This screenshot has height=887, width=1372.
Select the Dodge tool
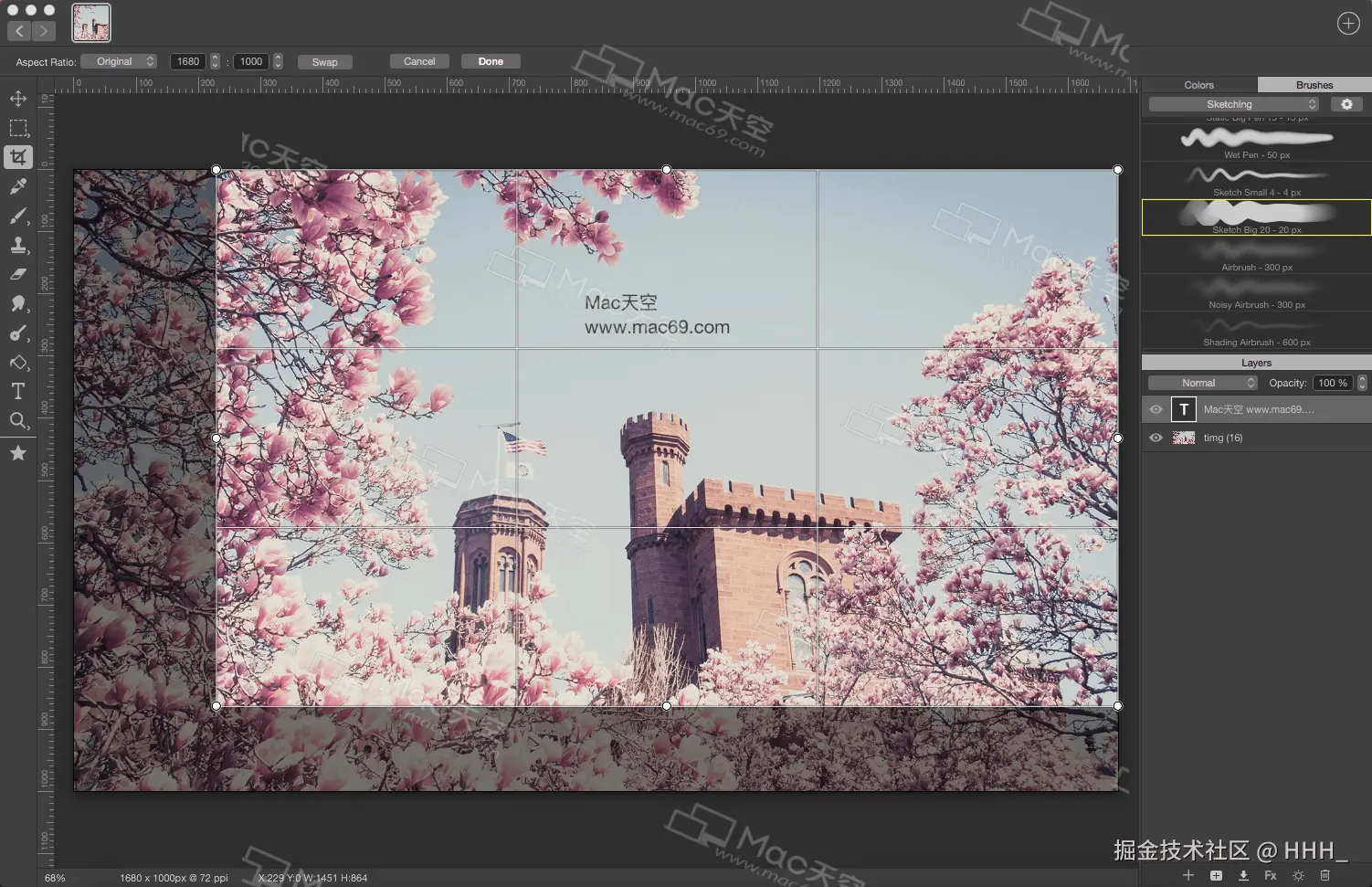[x=18, y=333]
